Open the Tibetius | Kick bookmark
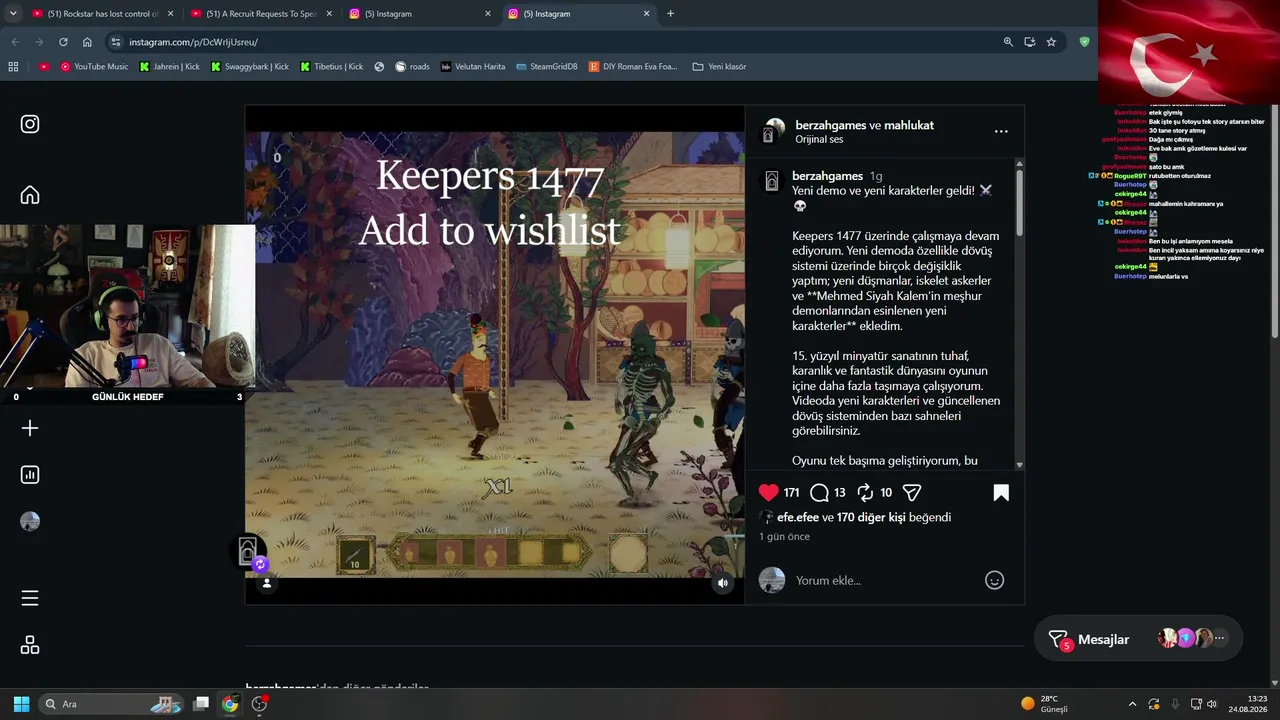 pyautogui.click(x=331, y=67)
